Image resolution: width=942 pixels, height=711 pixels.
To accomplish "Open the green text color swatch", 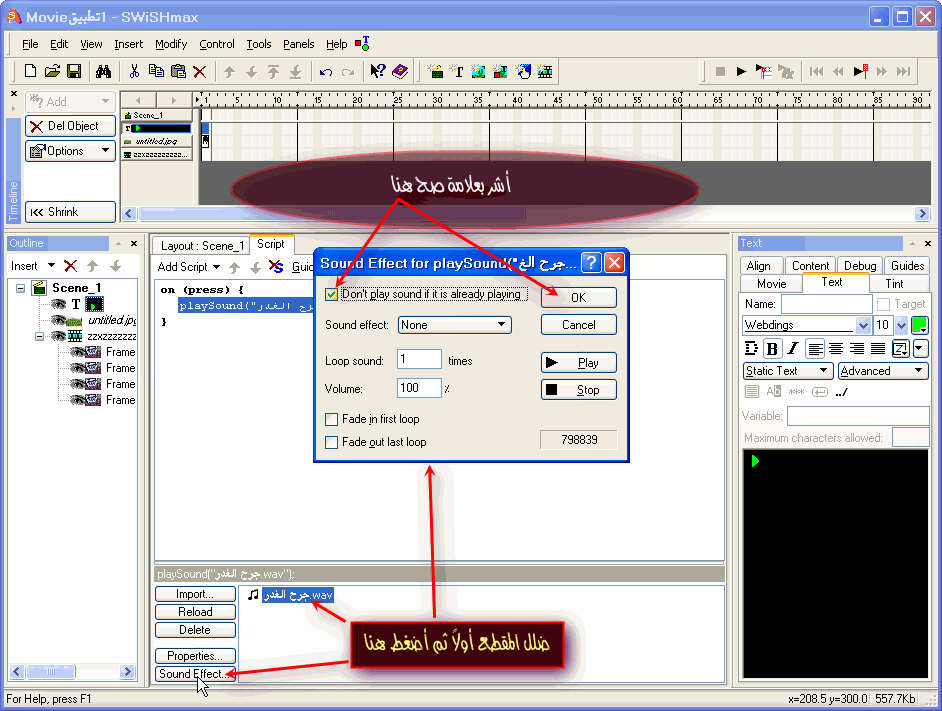I will (919, 325).
